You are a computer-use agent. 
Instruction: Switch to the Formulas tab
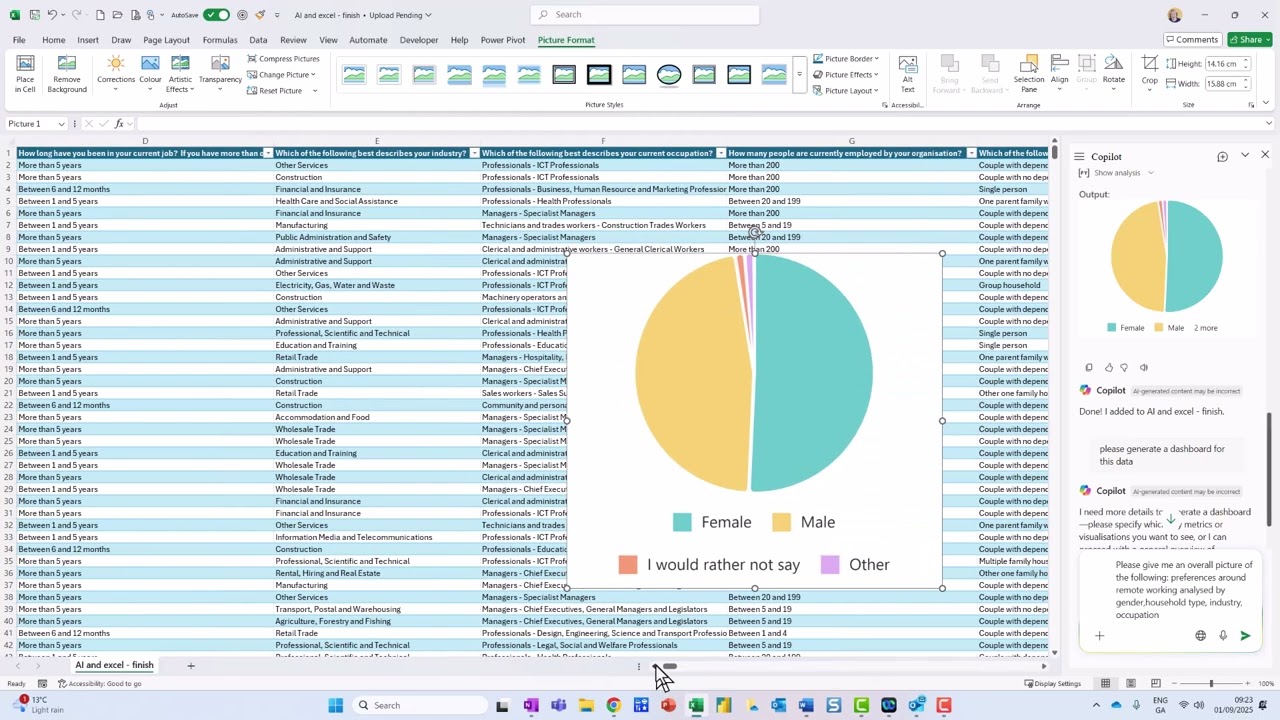tap(220, 40)
